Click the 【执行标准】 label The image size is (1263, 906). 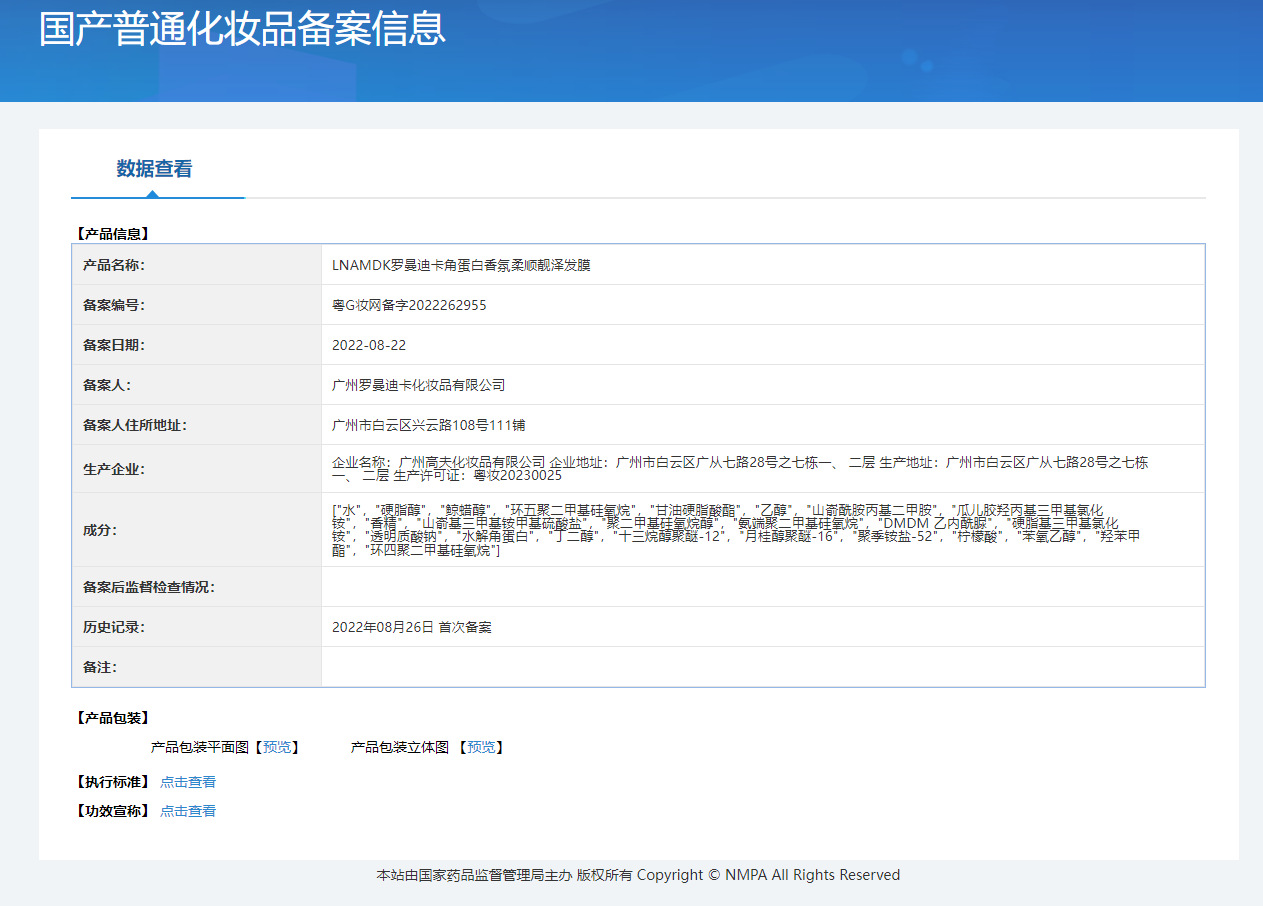pos(113,782)
